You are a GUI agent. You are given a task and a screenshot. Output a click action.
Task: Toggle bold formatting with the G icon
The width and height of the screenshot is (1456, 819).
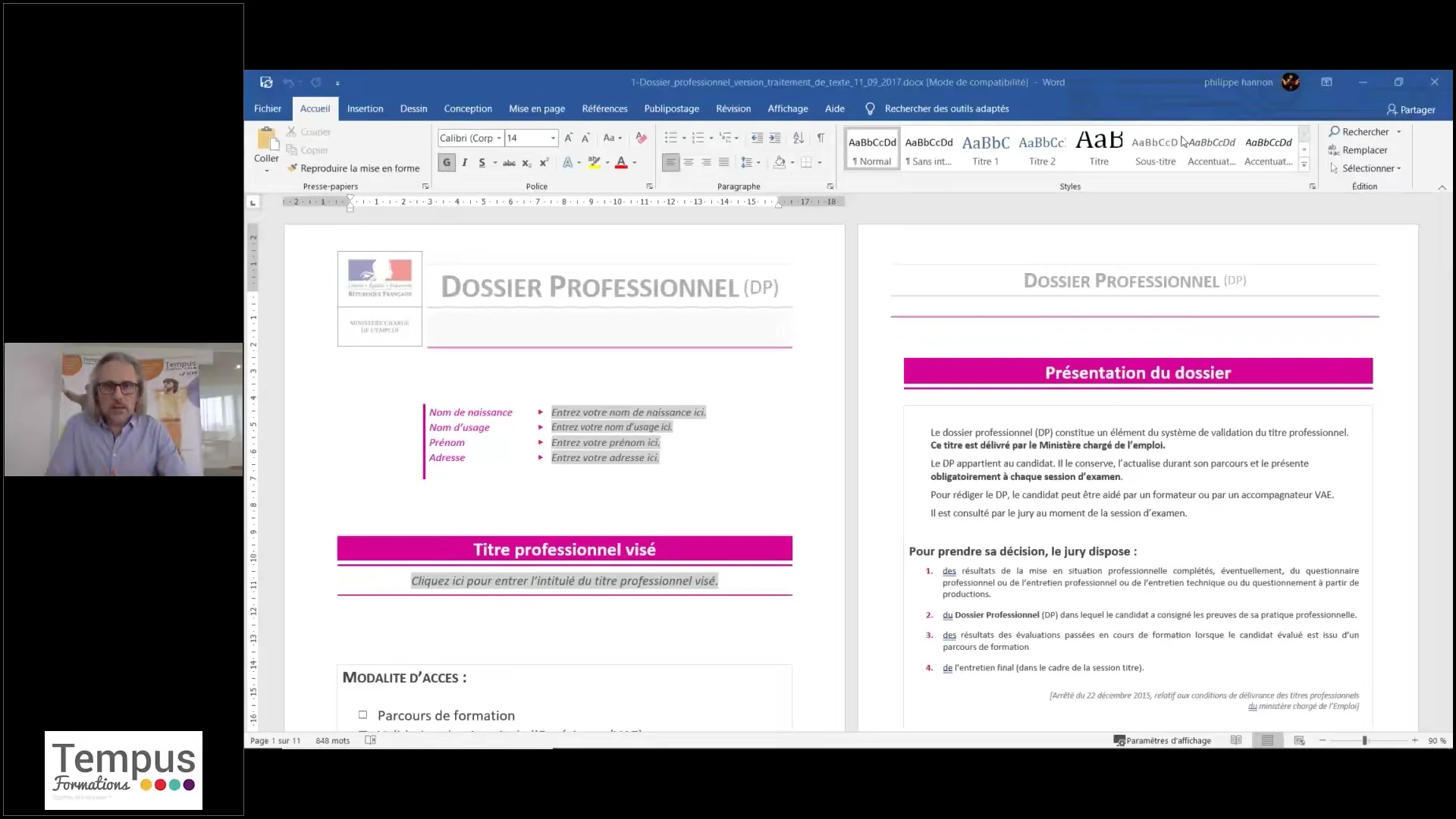tap(447, 162)
